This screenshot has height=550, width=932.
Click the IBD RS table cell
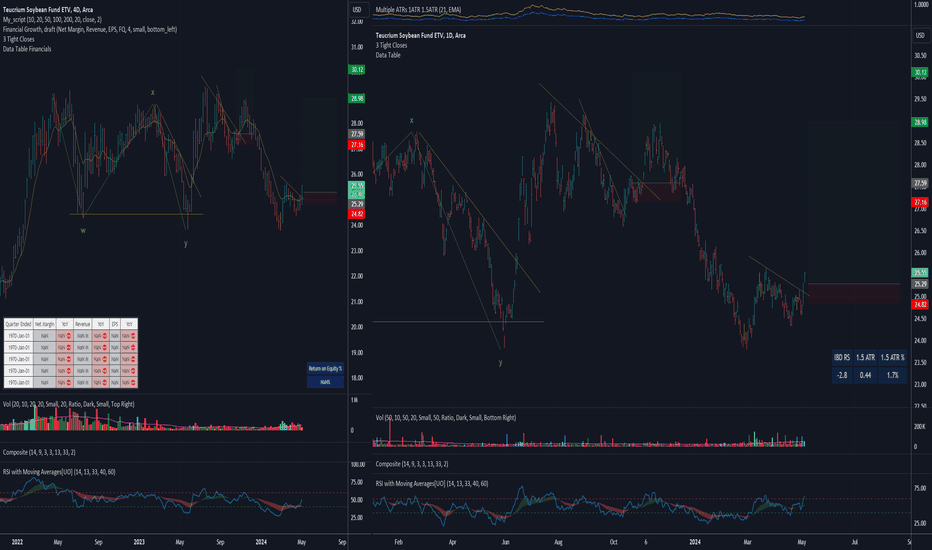click(x=842, y=357)
